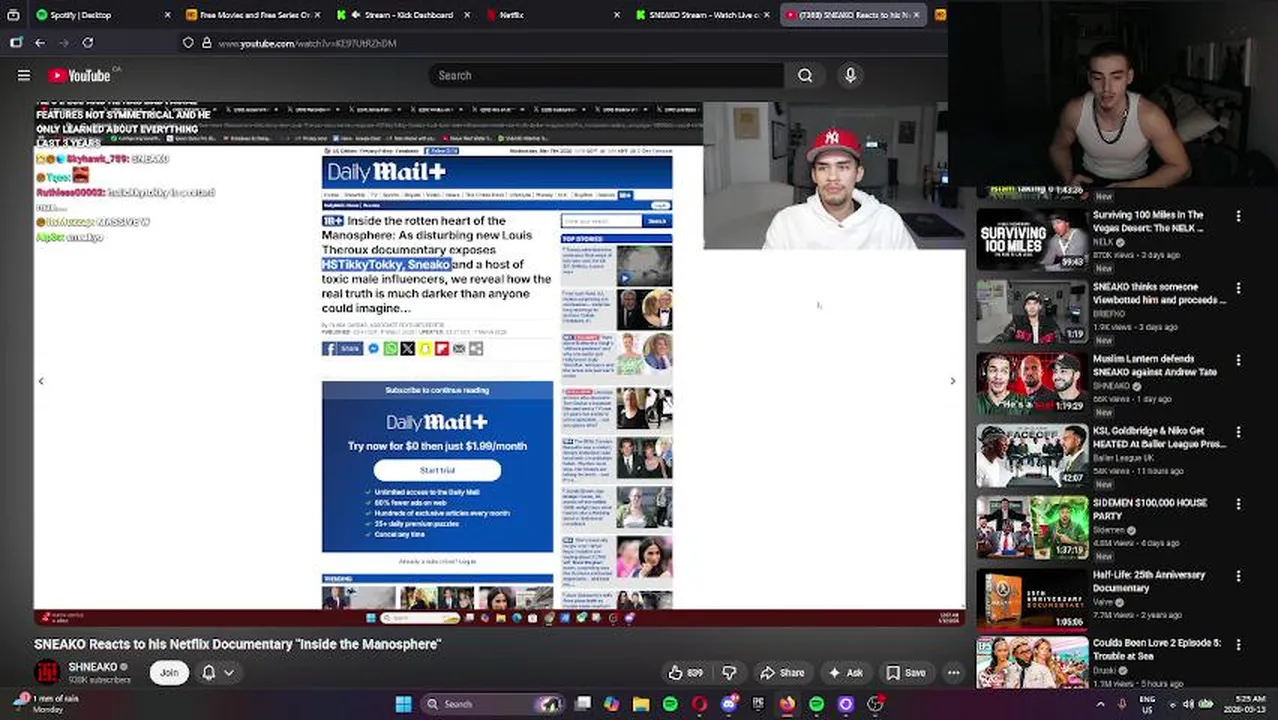Start voice search with the microphone icon
Viewport: 1278px width, 720px height.
850,75
